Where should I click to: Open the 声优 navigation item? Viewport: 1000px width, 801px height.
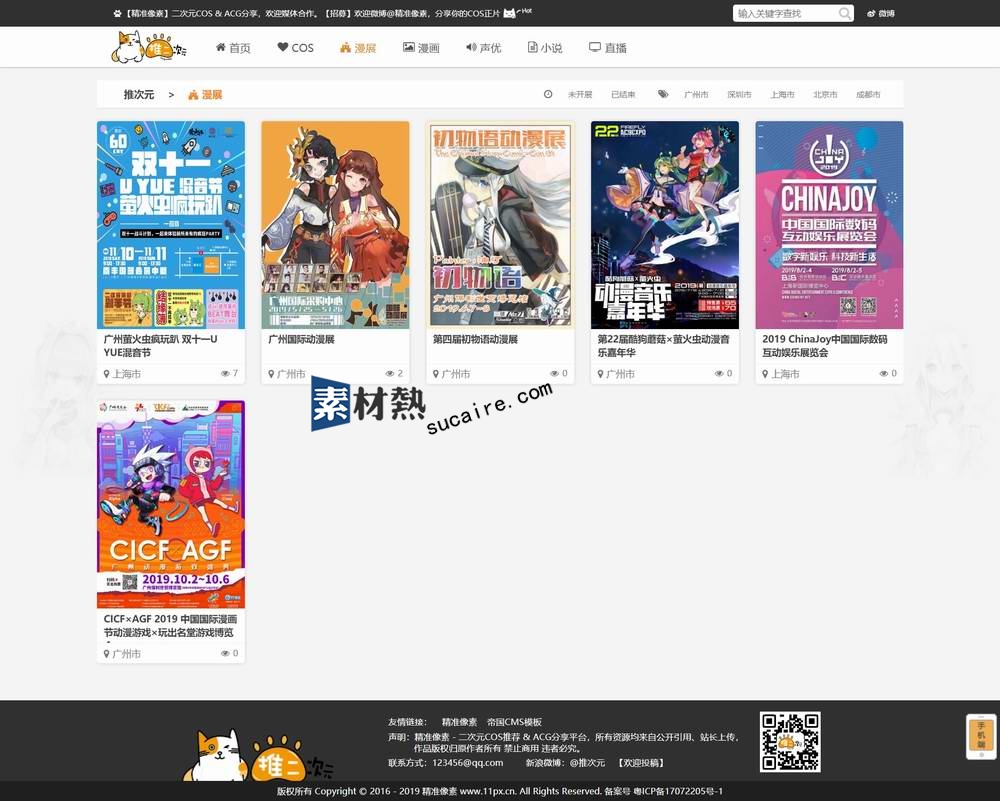tap(483, 48)
